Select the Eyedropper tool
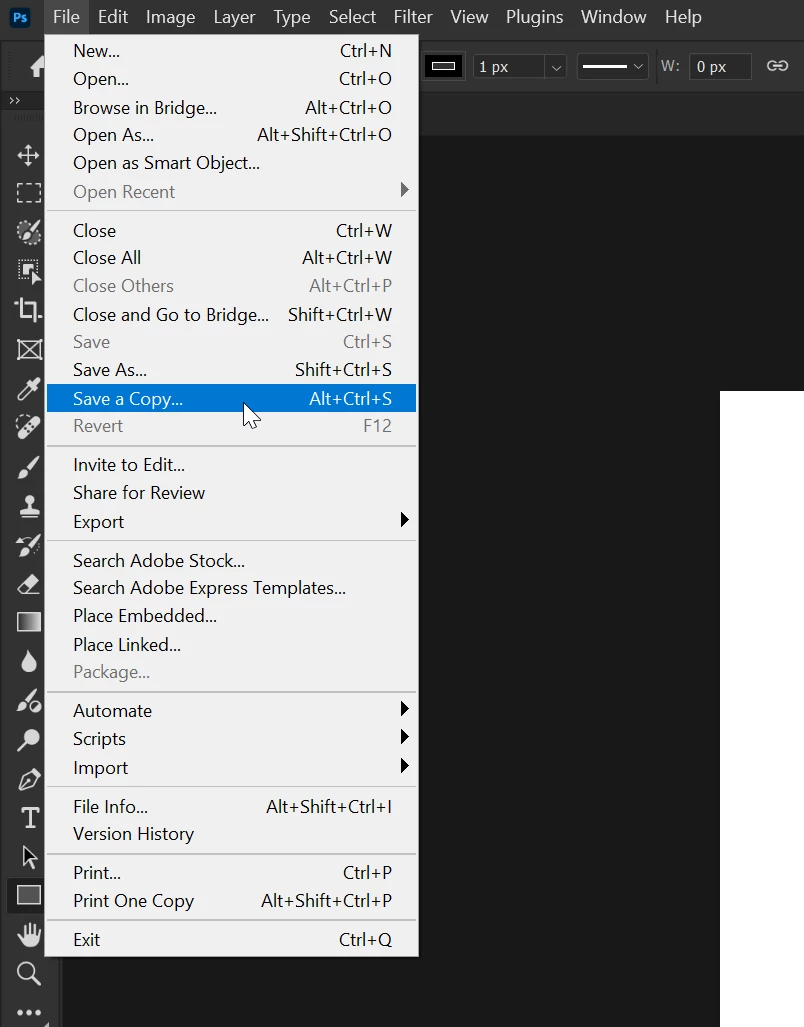This screenshot has width=804, height=1027. (x=28, y=388)
